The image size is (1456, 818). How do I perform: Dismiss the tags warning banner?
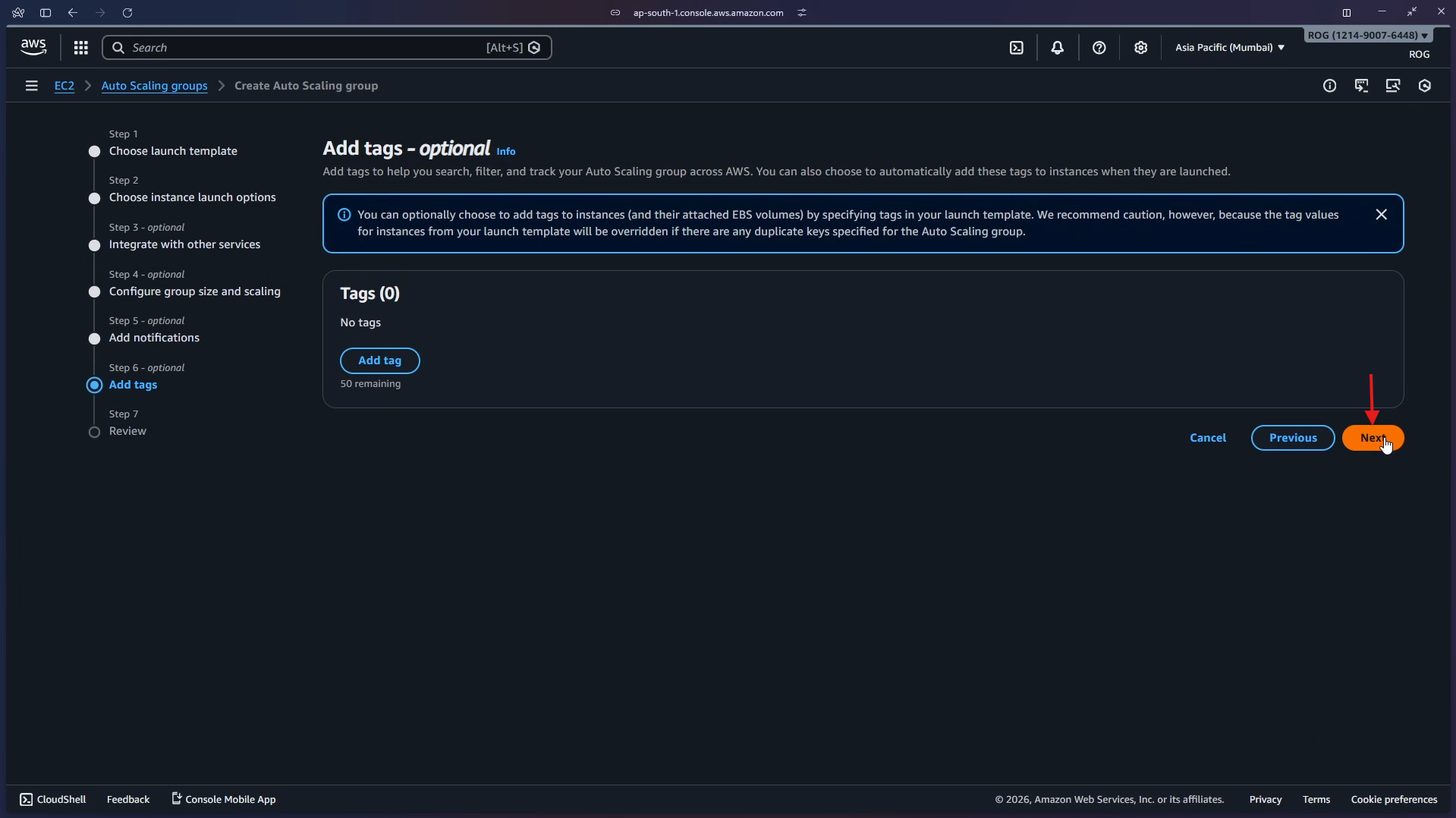1380,214
